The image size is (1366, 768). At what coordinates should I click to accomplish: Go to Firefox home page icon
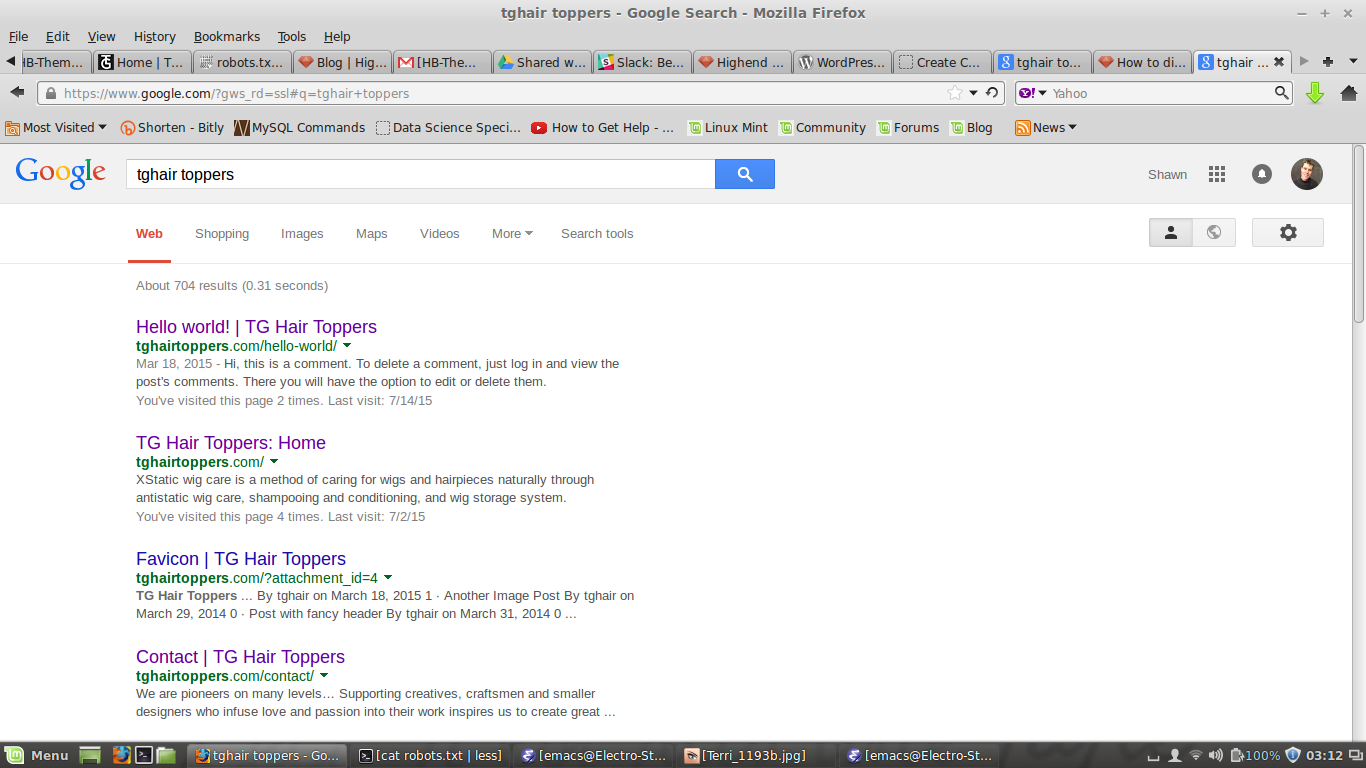[1348, 93]
